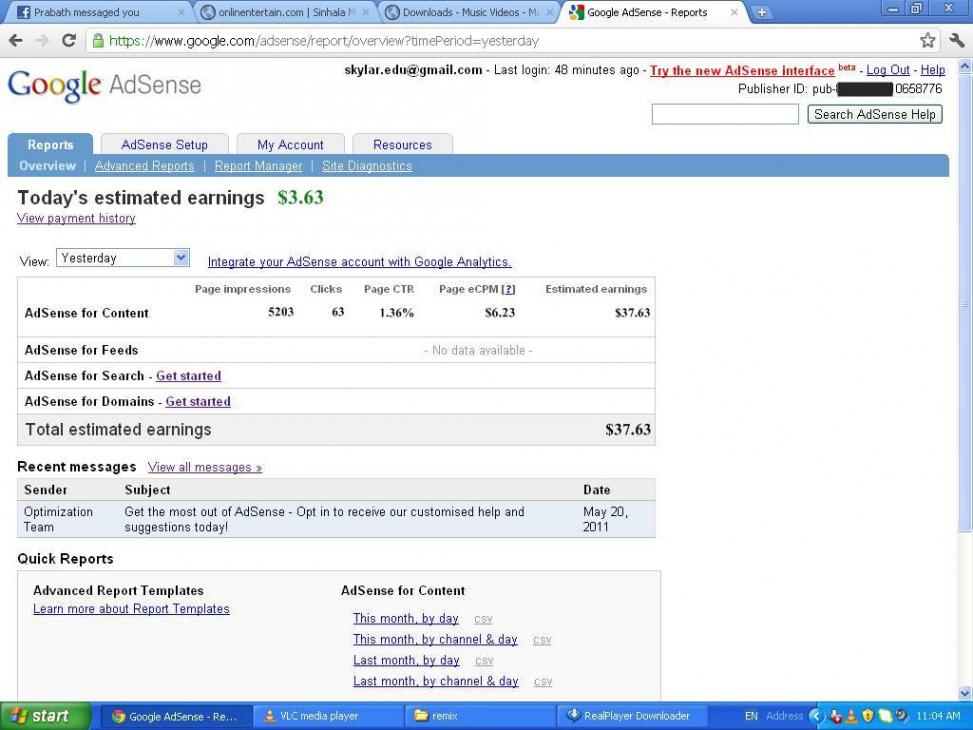Viewport: 973px width, 730px height.
Task: Open Report Manager
Action: (x=258, y=166)
